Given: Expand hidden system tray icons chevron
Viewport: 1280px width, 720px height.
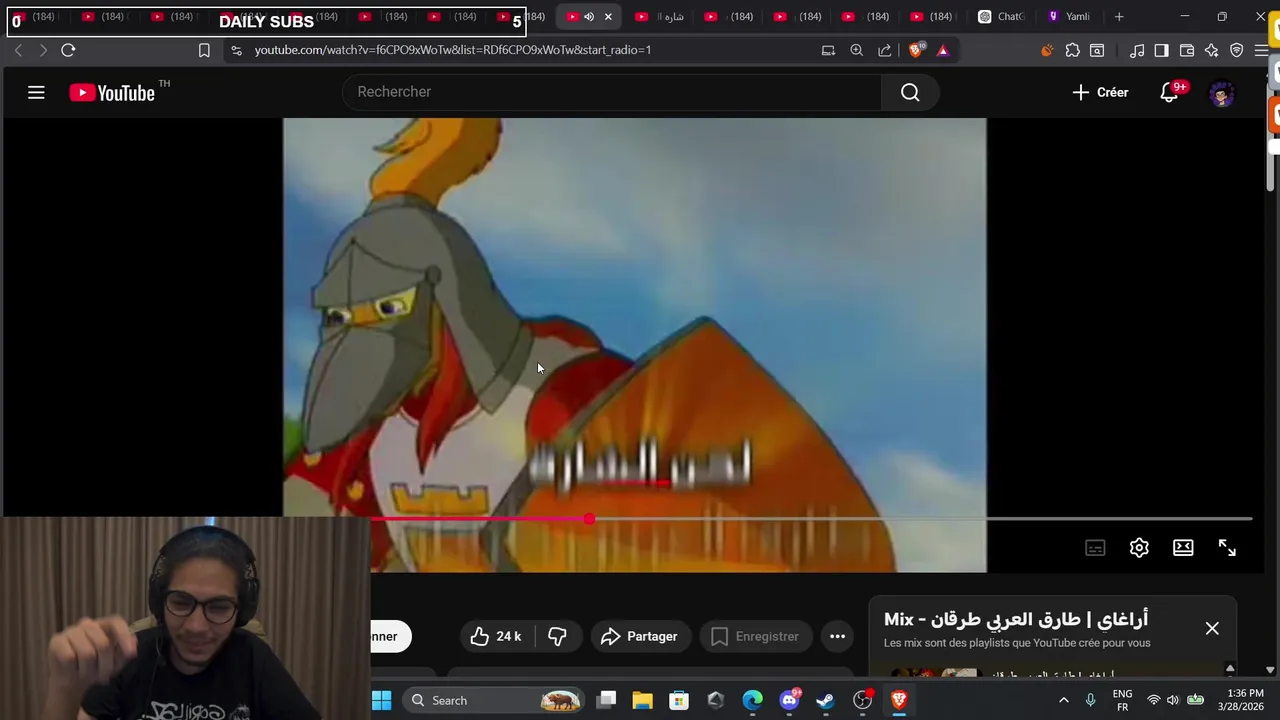Looking at the screenshot, I should point(1064,700).
